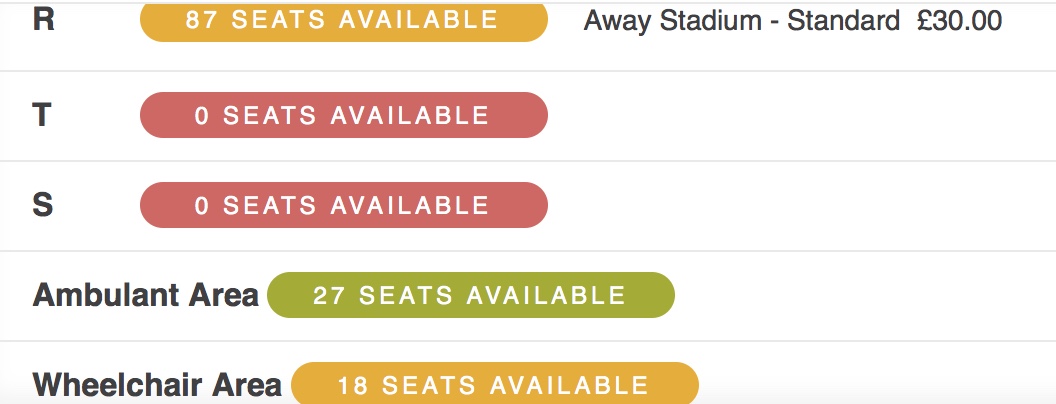Screen dimensions: 1056x404
Task: Select the block S row label
Action: pyautogui.click(x=42, y=205)
